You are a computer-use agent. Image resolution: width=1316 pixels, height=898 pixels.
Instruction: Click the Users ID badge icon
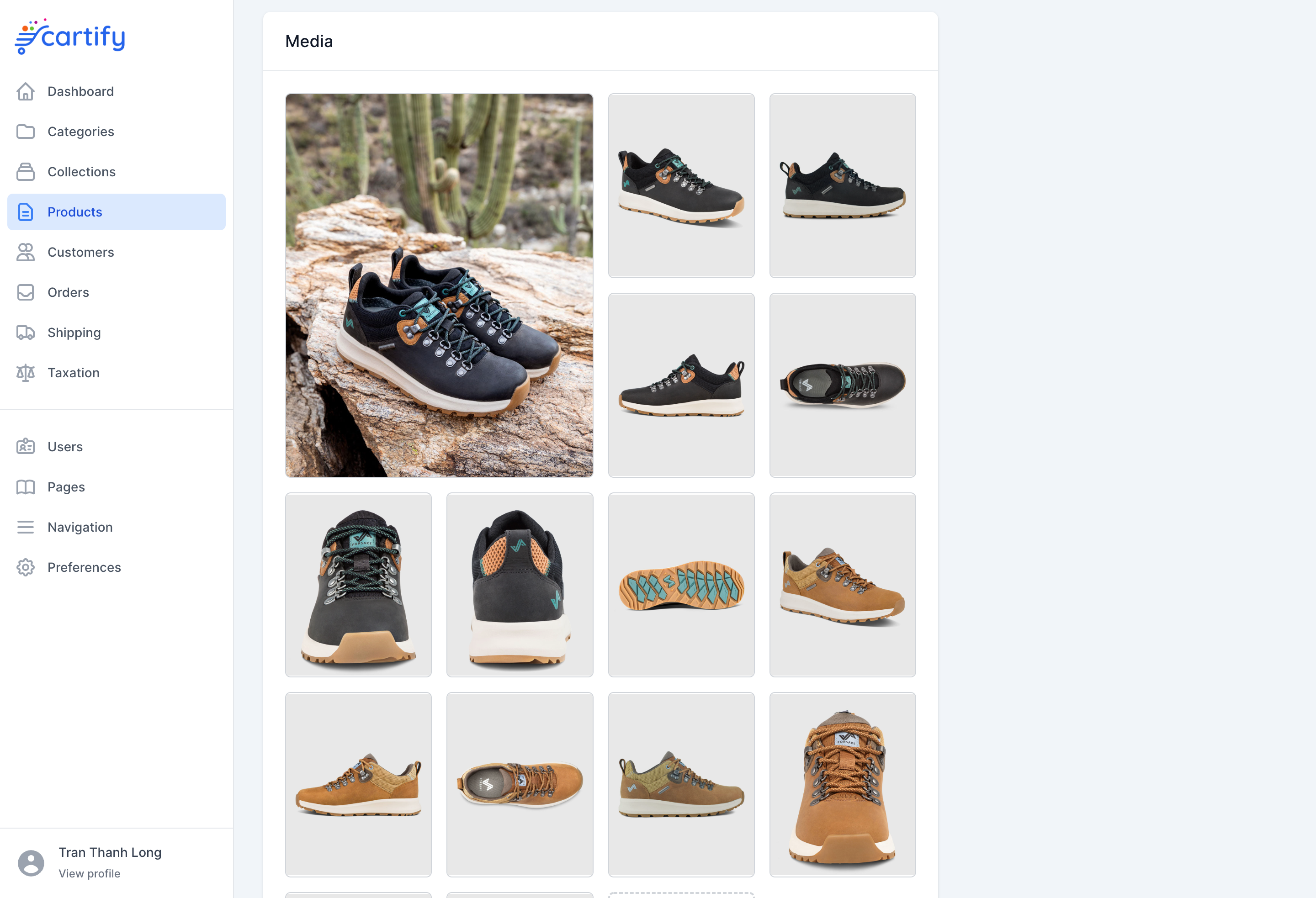pos(26,447)
